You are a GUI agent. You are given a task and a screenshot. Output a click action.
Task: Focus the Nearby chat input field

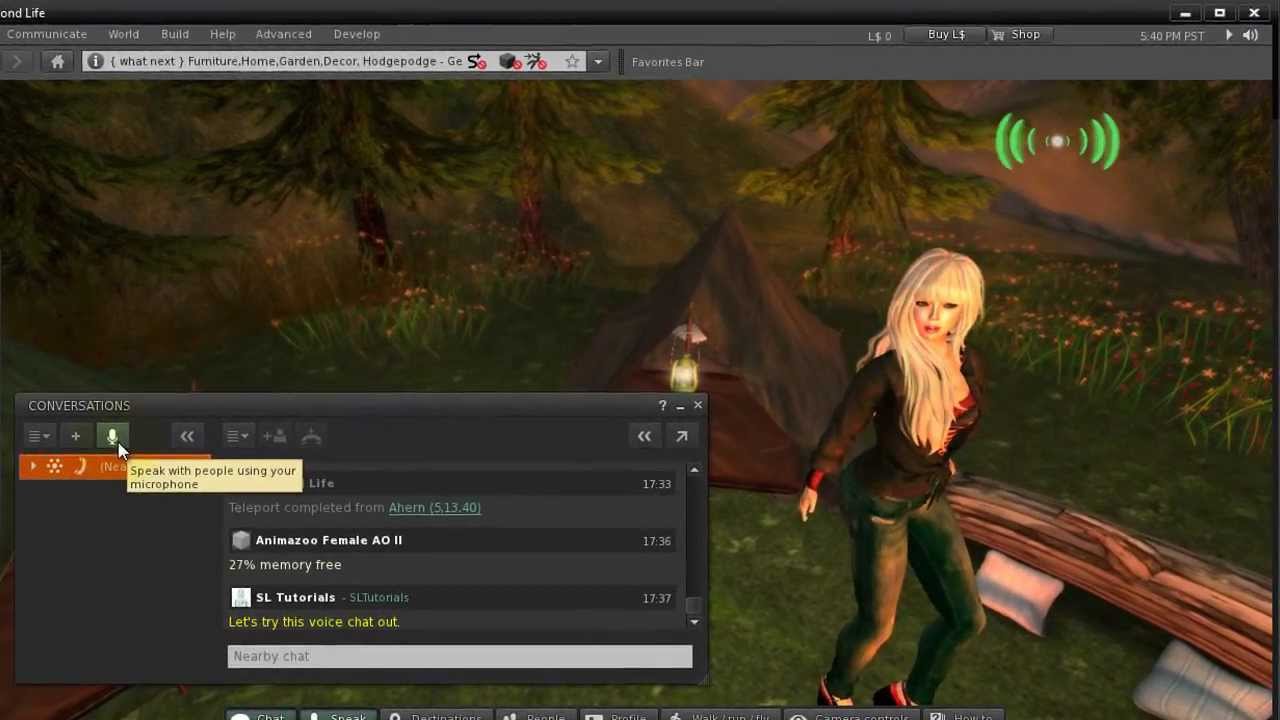[460, 656]
